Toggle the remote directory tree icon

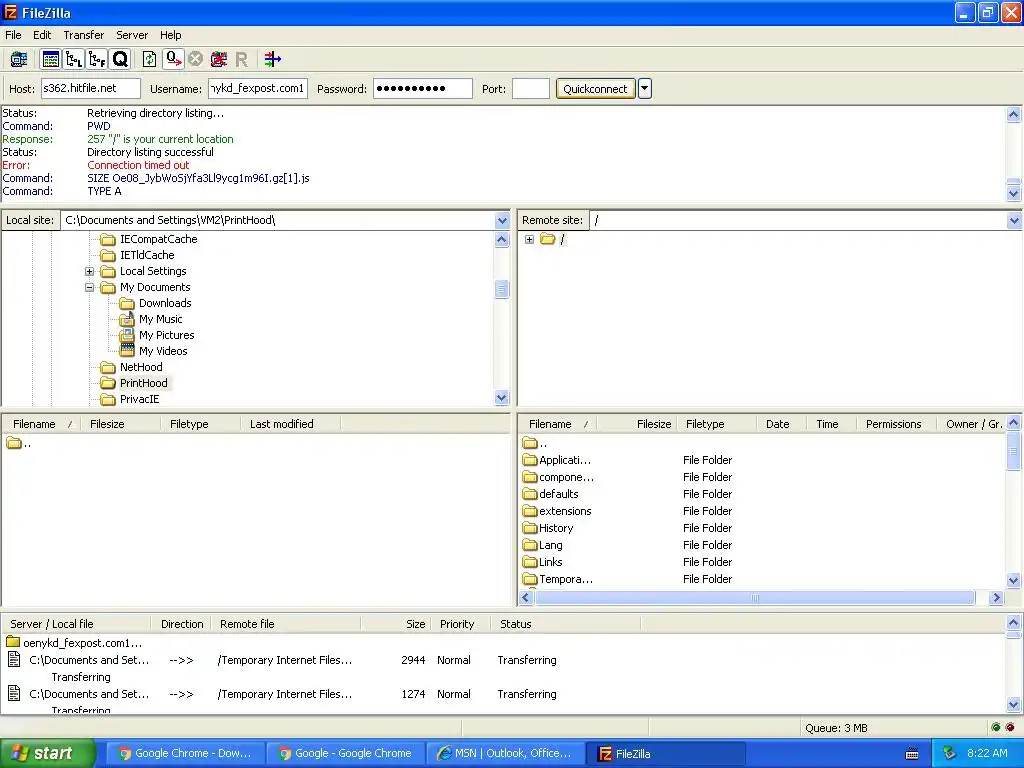[97, 59]
